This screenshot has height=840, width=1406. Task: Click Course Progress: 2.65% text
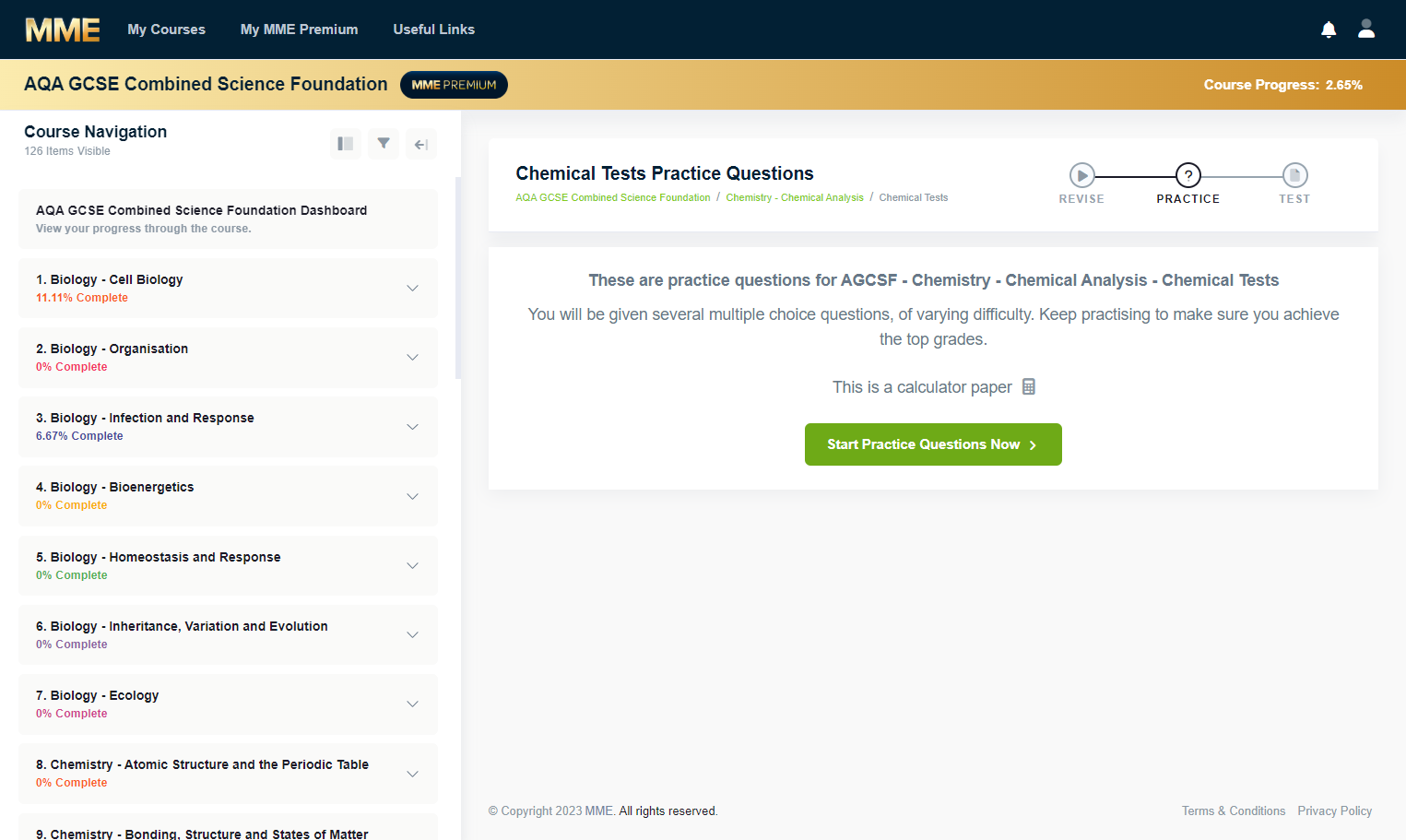(x=1282, y=85)
